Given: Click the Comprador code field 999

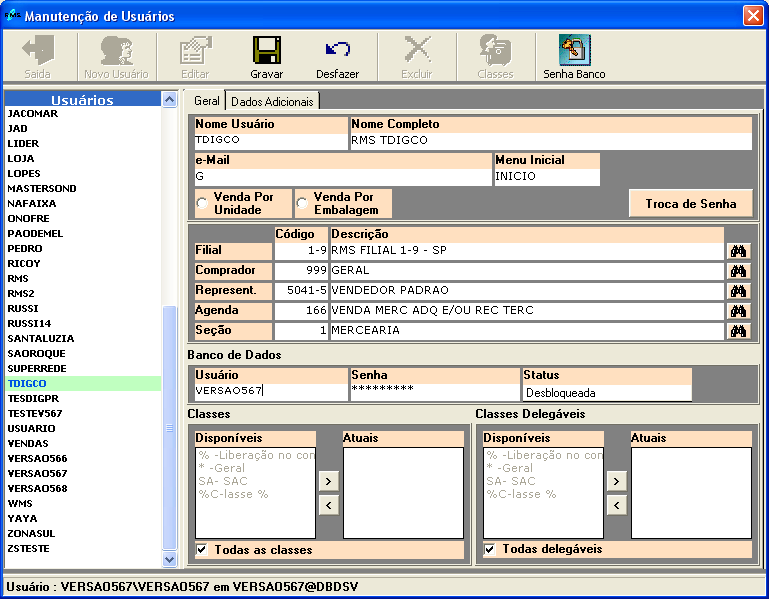Looking at the screenshot, I should tap(301, 271).
